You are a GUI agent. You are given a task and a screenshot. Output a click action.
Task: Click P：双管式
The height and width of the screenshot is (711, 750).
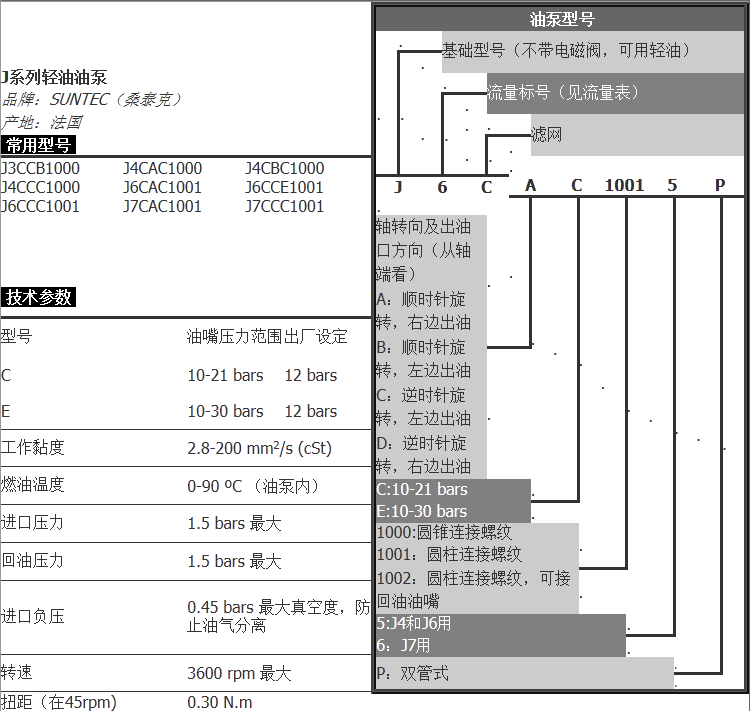pos(412,674)
